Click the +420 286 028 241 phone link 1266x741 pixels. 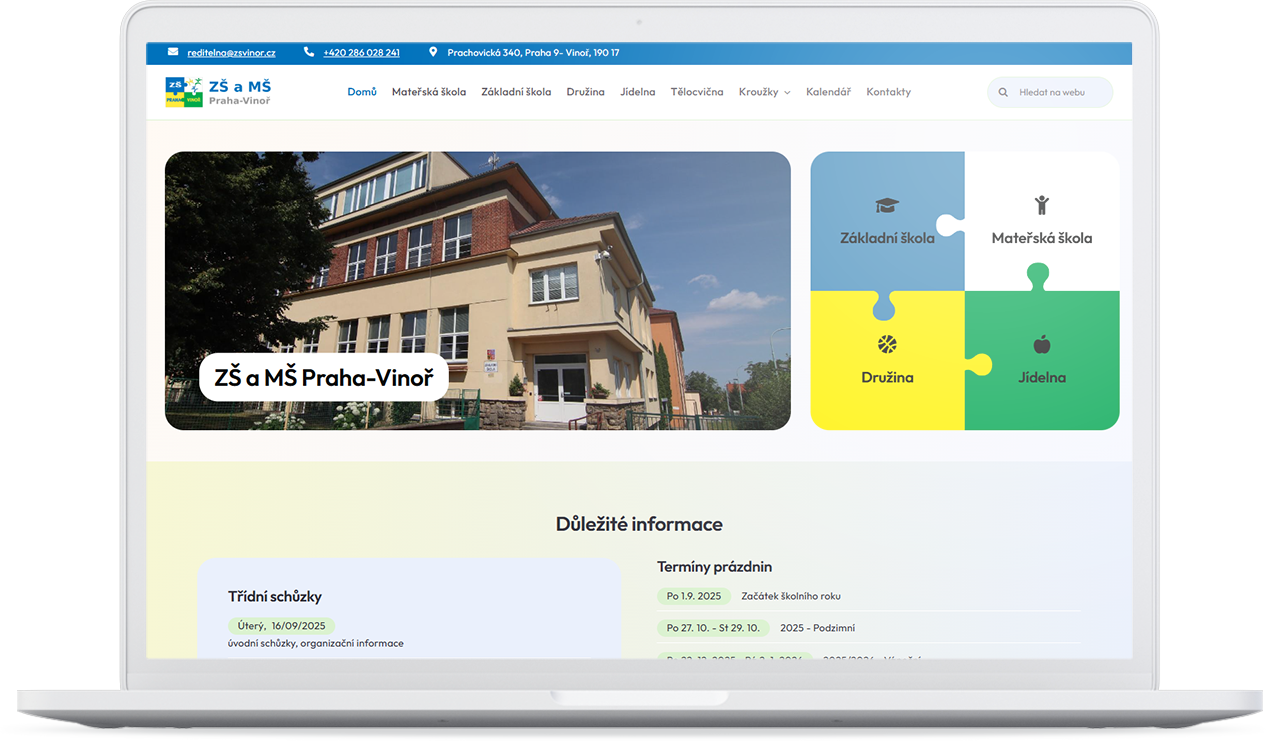[x=361, y=52]
